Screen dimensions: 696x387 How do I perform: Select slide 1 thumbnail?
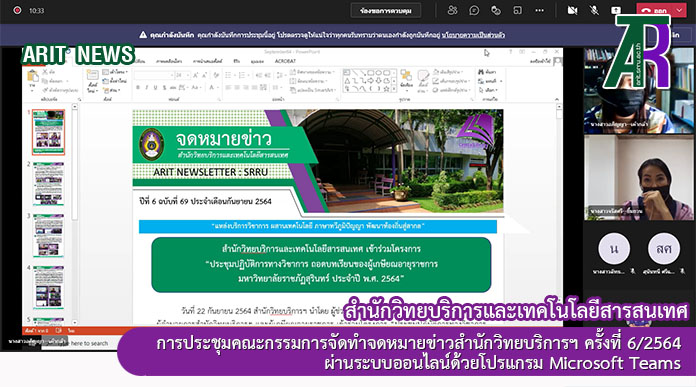[x=48, y=132]
